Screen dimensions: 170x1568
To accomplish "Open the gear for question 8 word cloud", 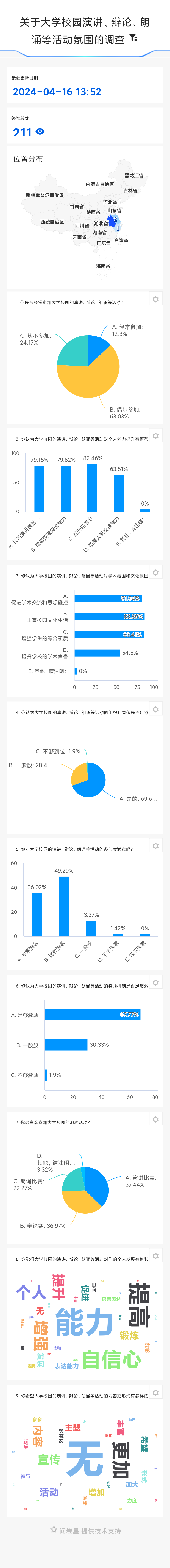I will pyautogui.click(x=155, y=1256).
